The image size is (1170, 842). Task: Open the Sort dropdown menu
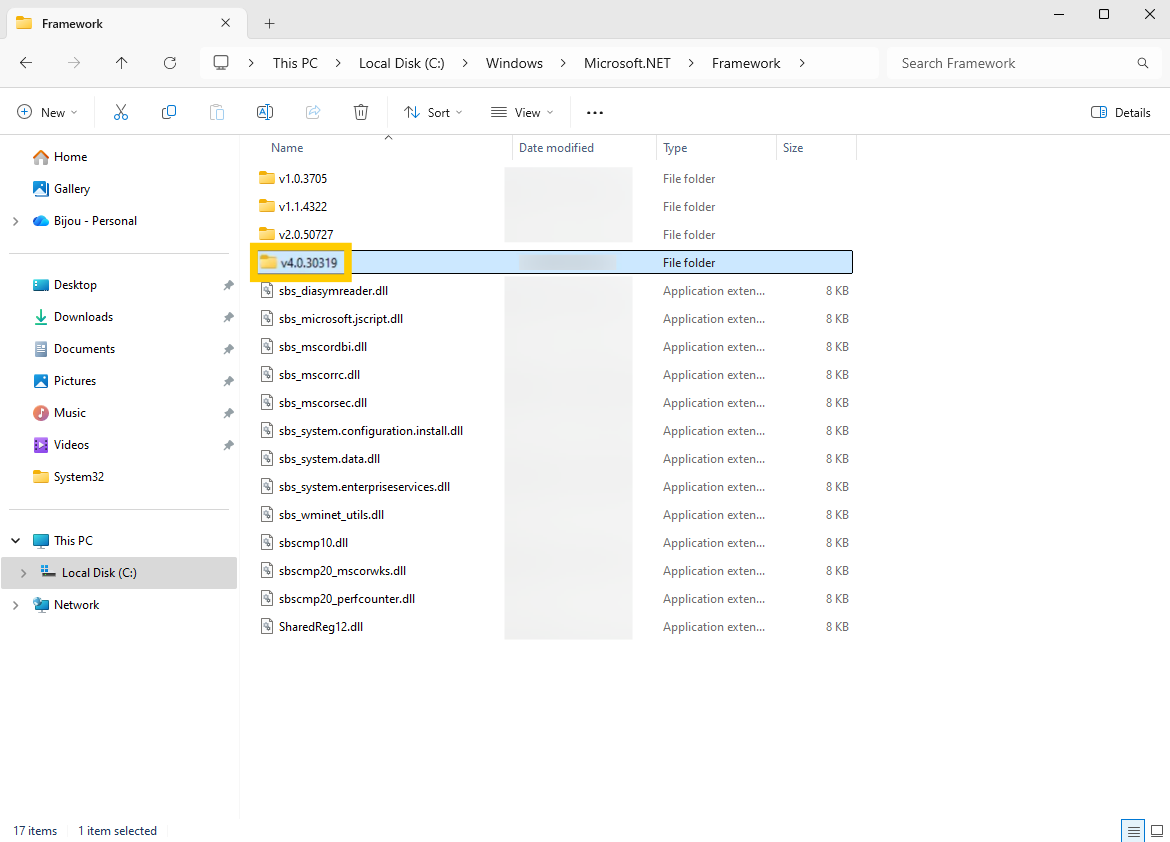point(434,113)
